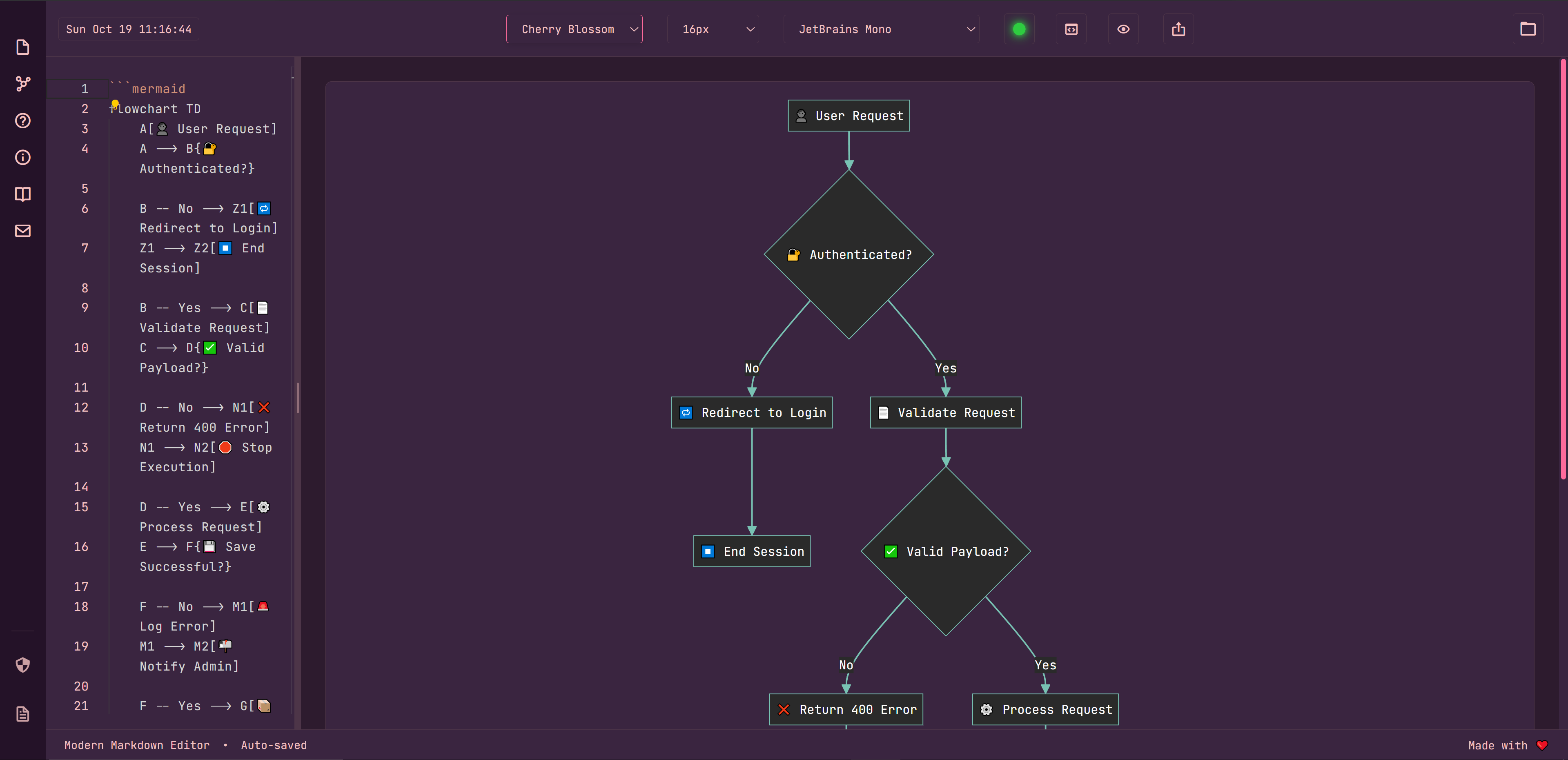Open the flowchart/diagram tool in the sidebar
This screenshot has width=1568, height=760.
[22, 83]
